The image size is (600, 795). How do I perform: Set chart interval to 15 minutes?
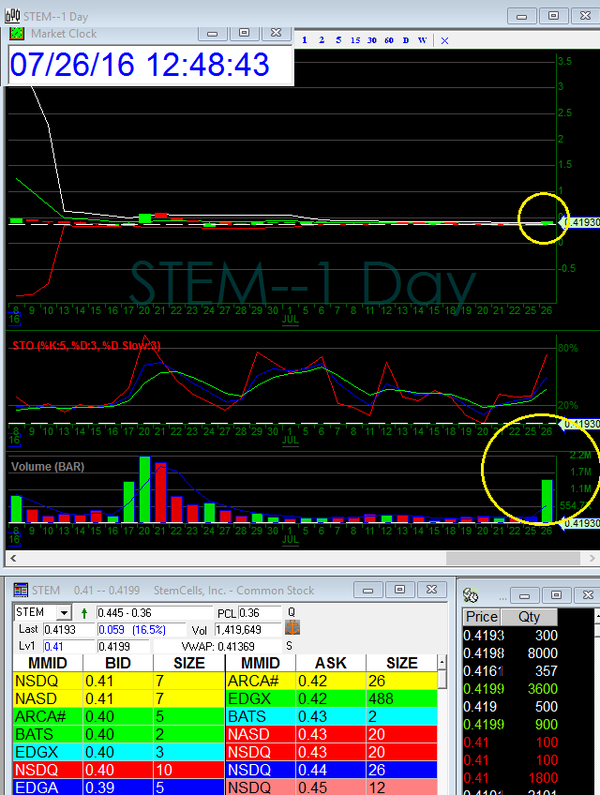click(x=355, y=40)
